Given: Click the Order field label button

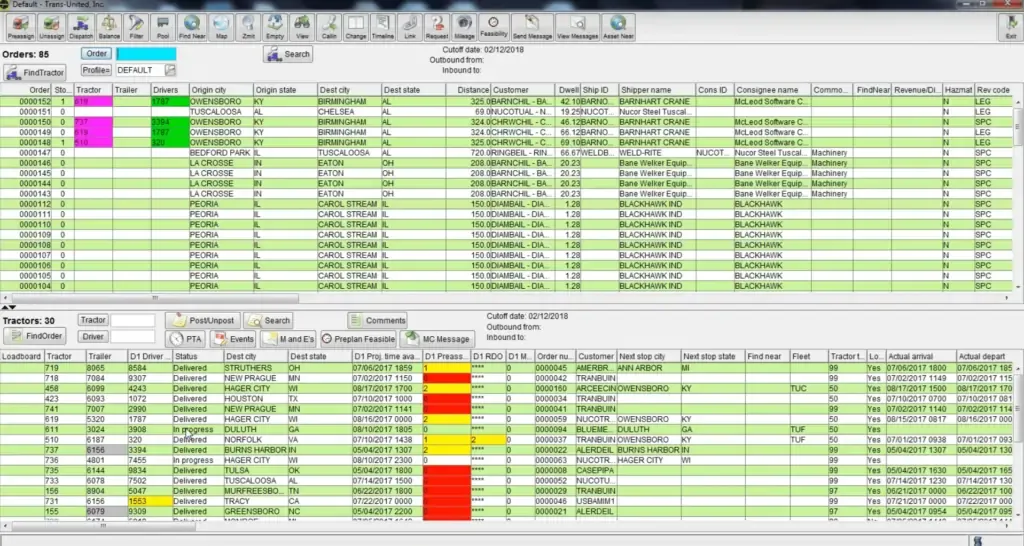Looking at the screenshot, I should [97, 54].
